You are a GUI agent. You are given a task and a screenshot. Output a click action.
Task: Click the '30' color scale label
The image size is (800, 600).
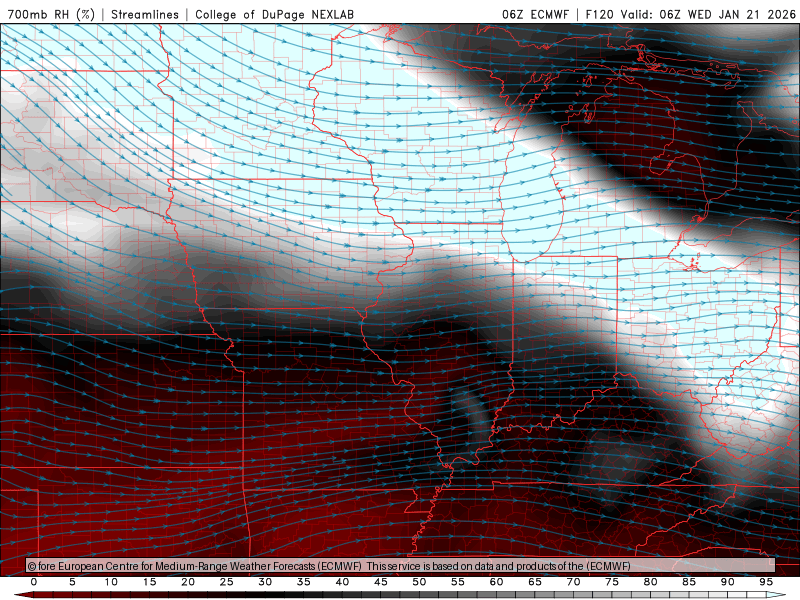click(x=265, y=582)
